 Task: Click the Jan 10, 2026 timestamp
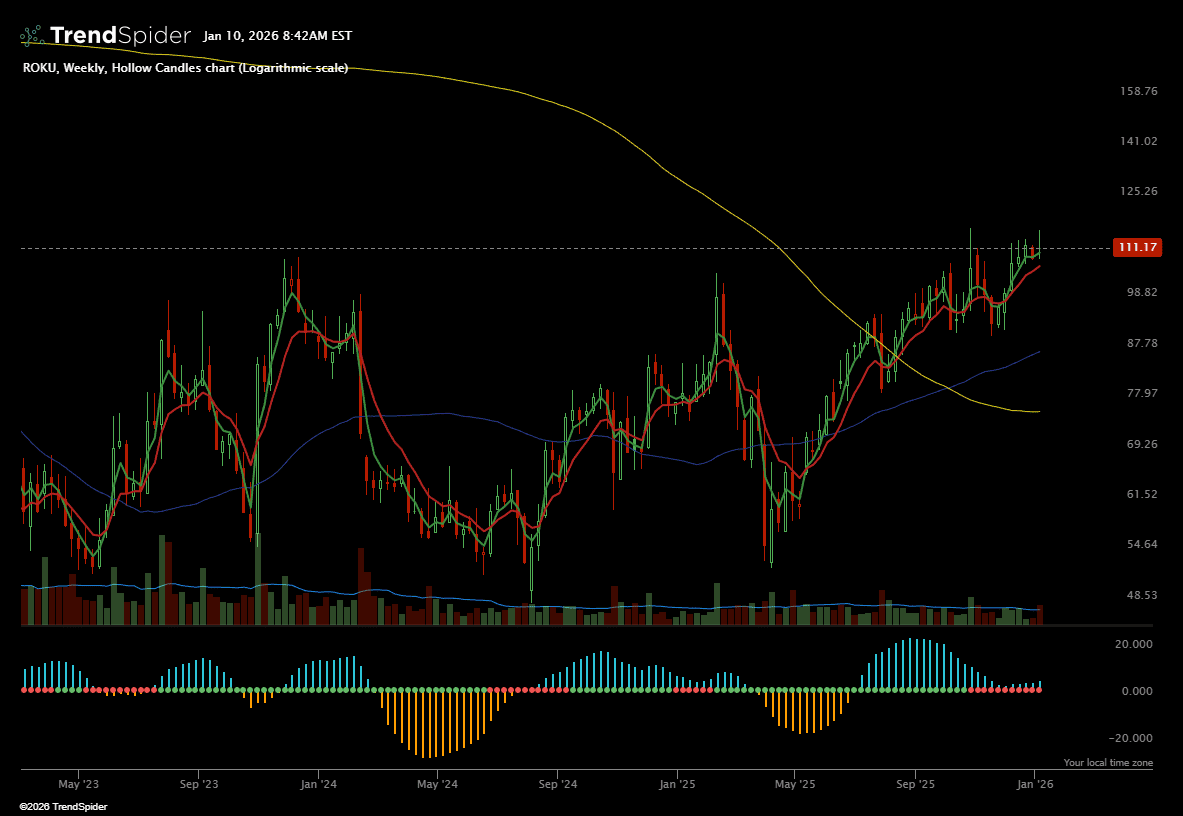point(277,36)
